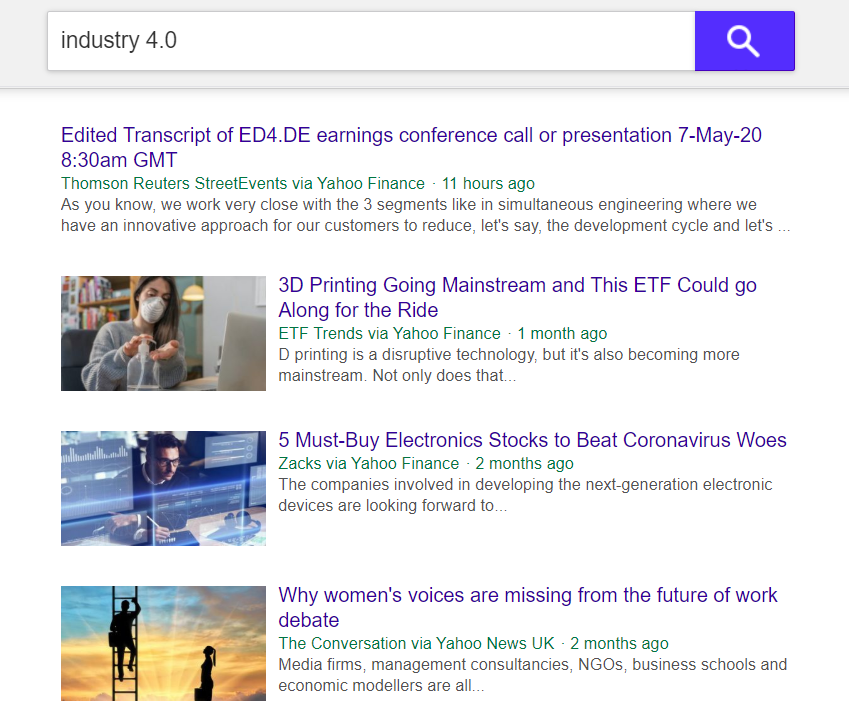Click the '11 hours ago' timestamp
The width and height of the screenshot is (849, 721).
tap(488, 183)
